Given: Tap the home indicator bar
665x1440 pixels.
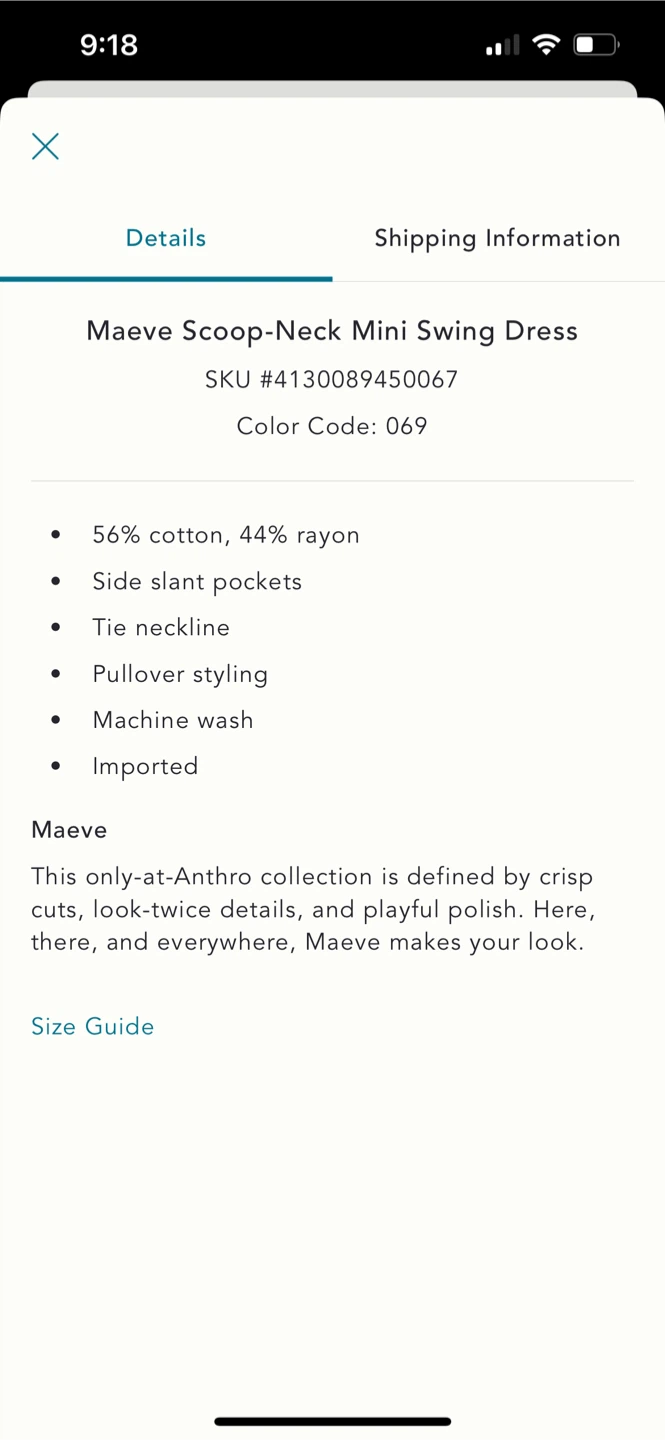Looking at the screenshot, I should [332, 1421].
